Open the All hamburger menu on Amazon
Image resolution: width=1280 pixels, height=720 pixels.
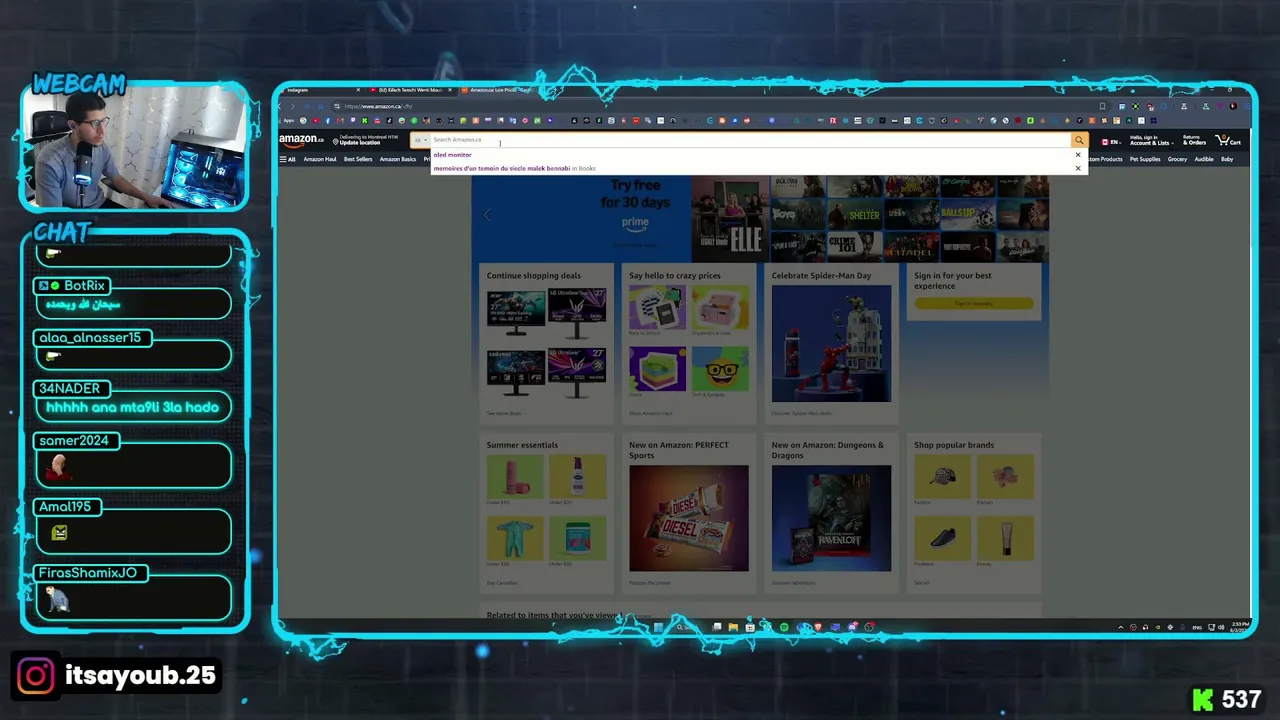[x=288, y=159]
